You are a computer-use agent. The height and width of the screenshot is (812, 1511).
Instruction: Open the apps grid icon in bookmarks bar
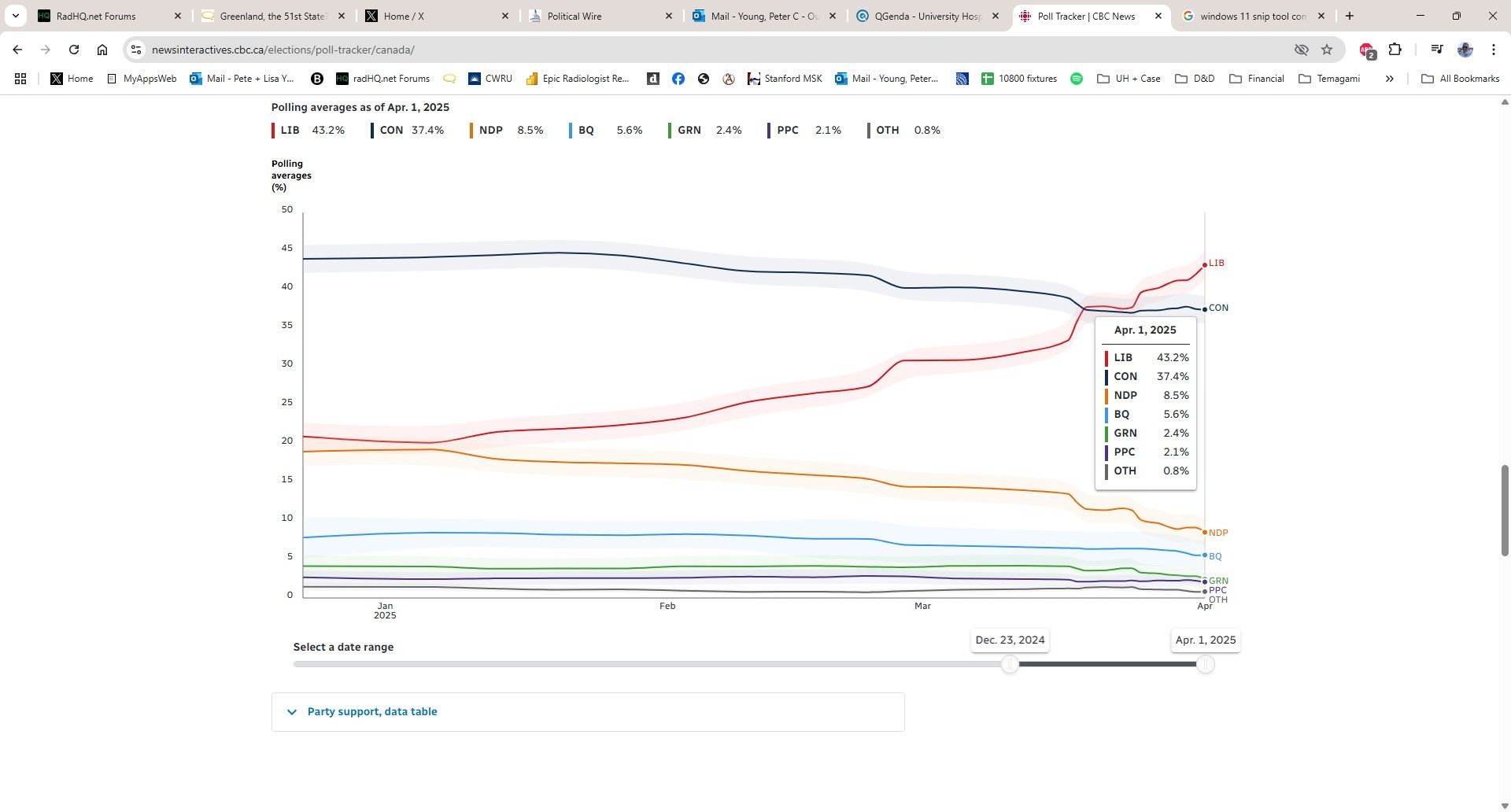(x=20, y=79)
